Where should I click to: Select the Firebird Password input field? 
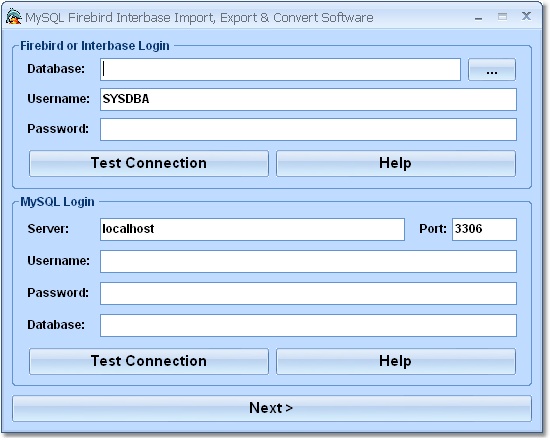(308, 129)
